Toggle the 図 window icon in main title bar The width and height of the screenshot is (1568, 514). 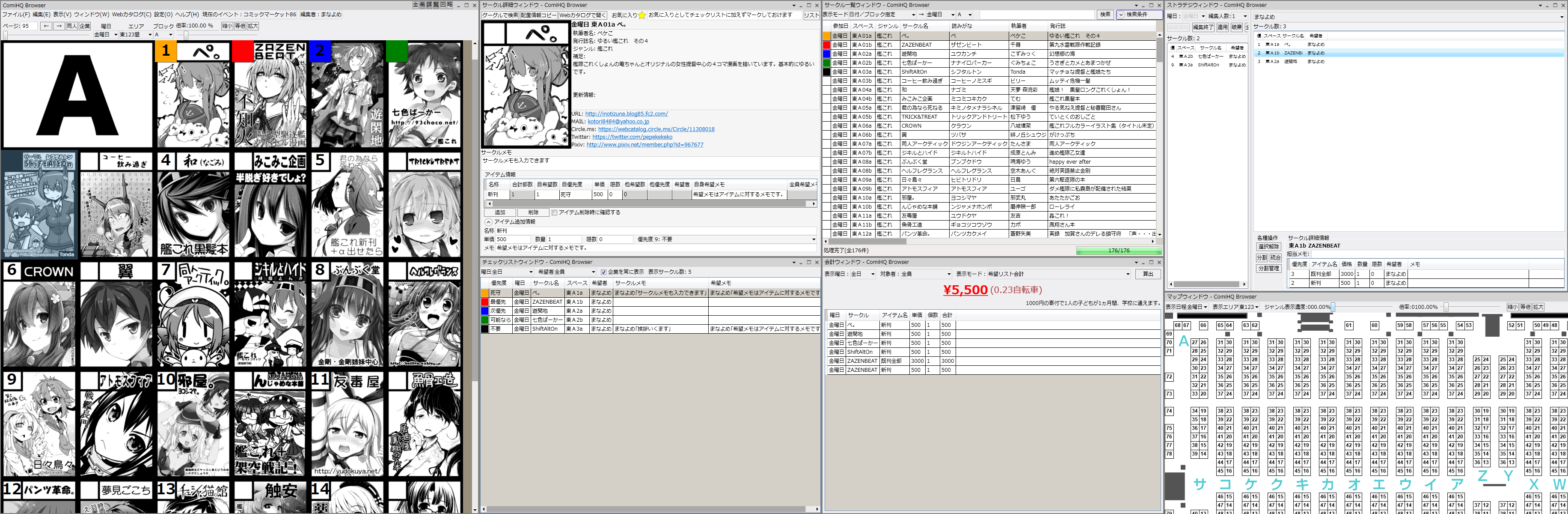[x=442, y=4]
